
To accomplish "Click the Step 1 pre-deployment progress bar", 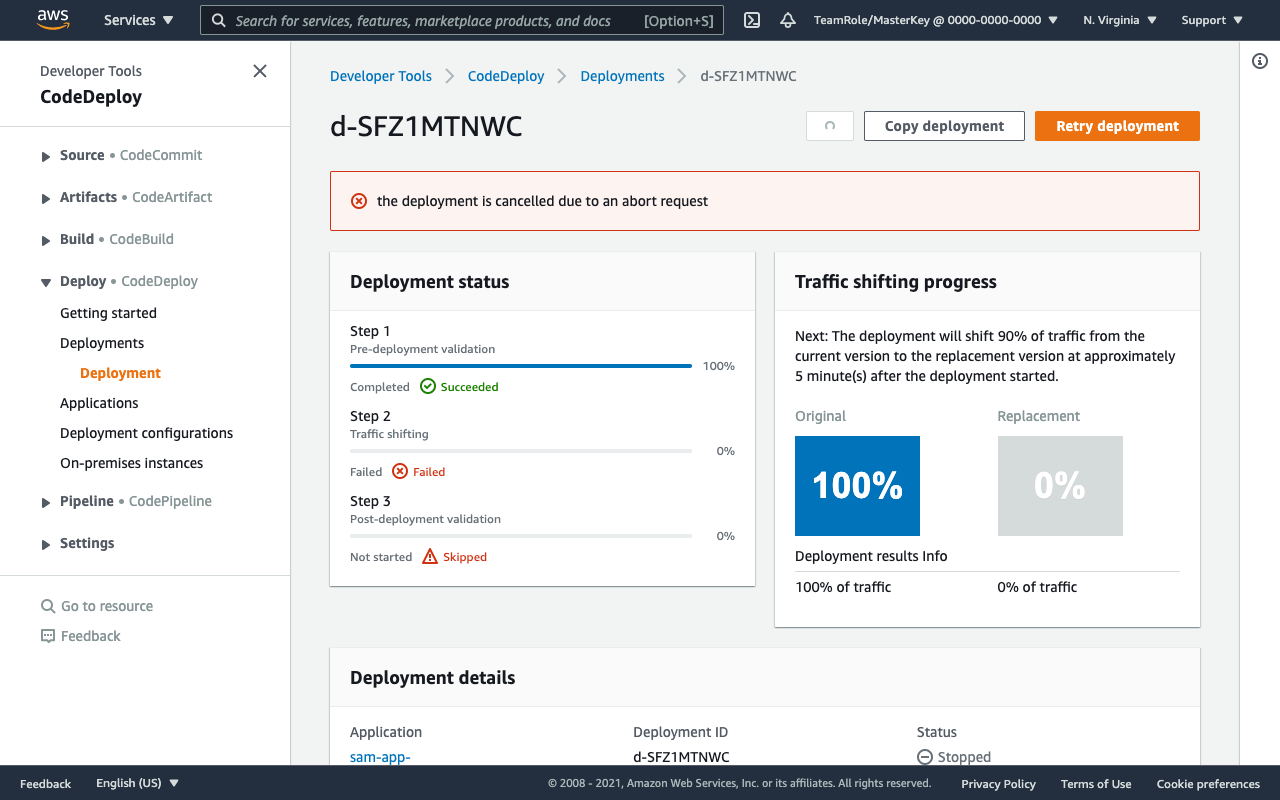I will coord(521,366).
